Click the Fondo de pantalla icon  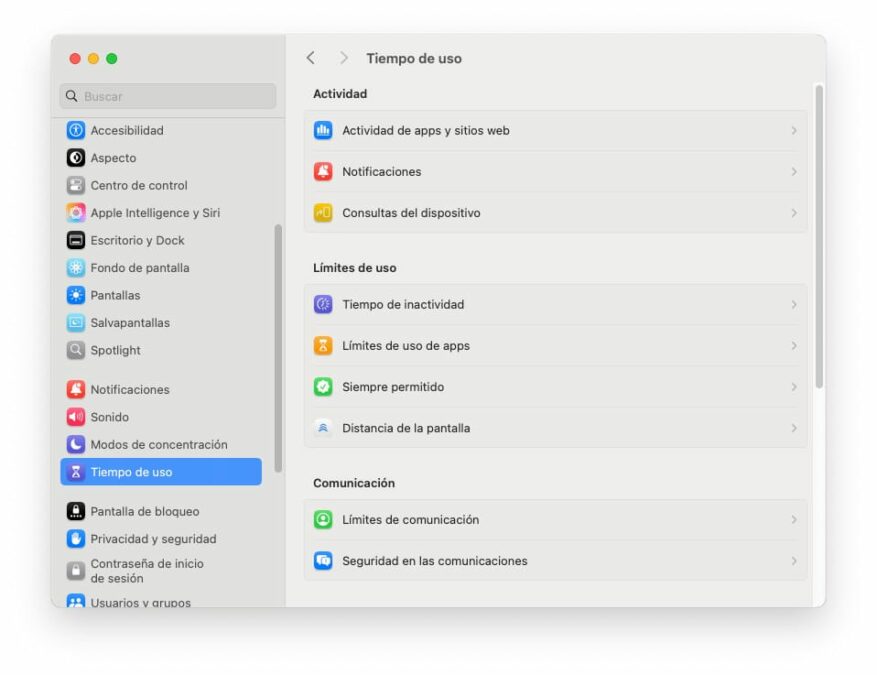point(76,267)
